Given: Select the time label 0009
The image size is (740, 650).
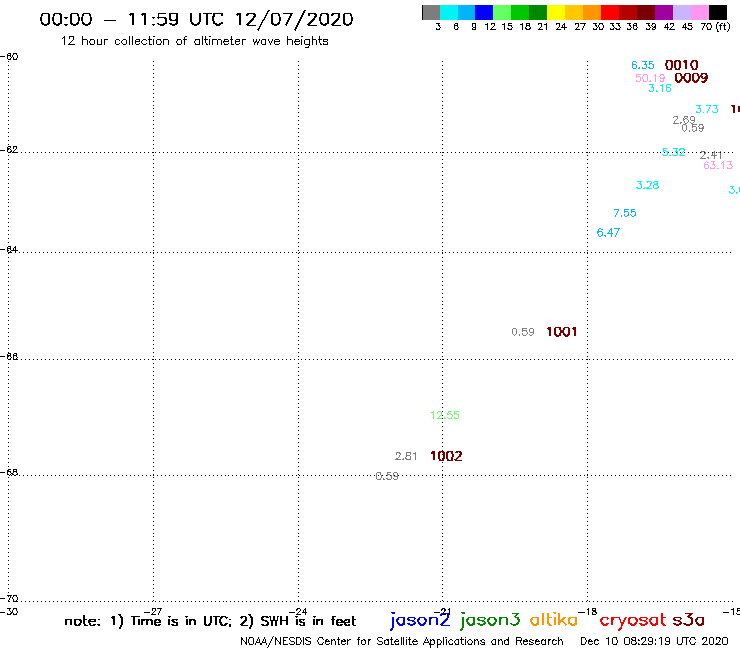Looking at the screenshot, I should click(691, 78).
